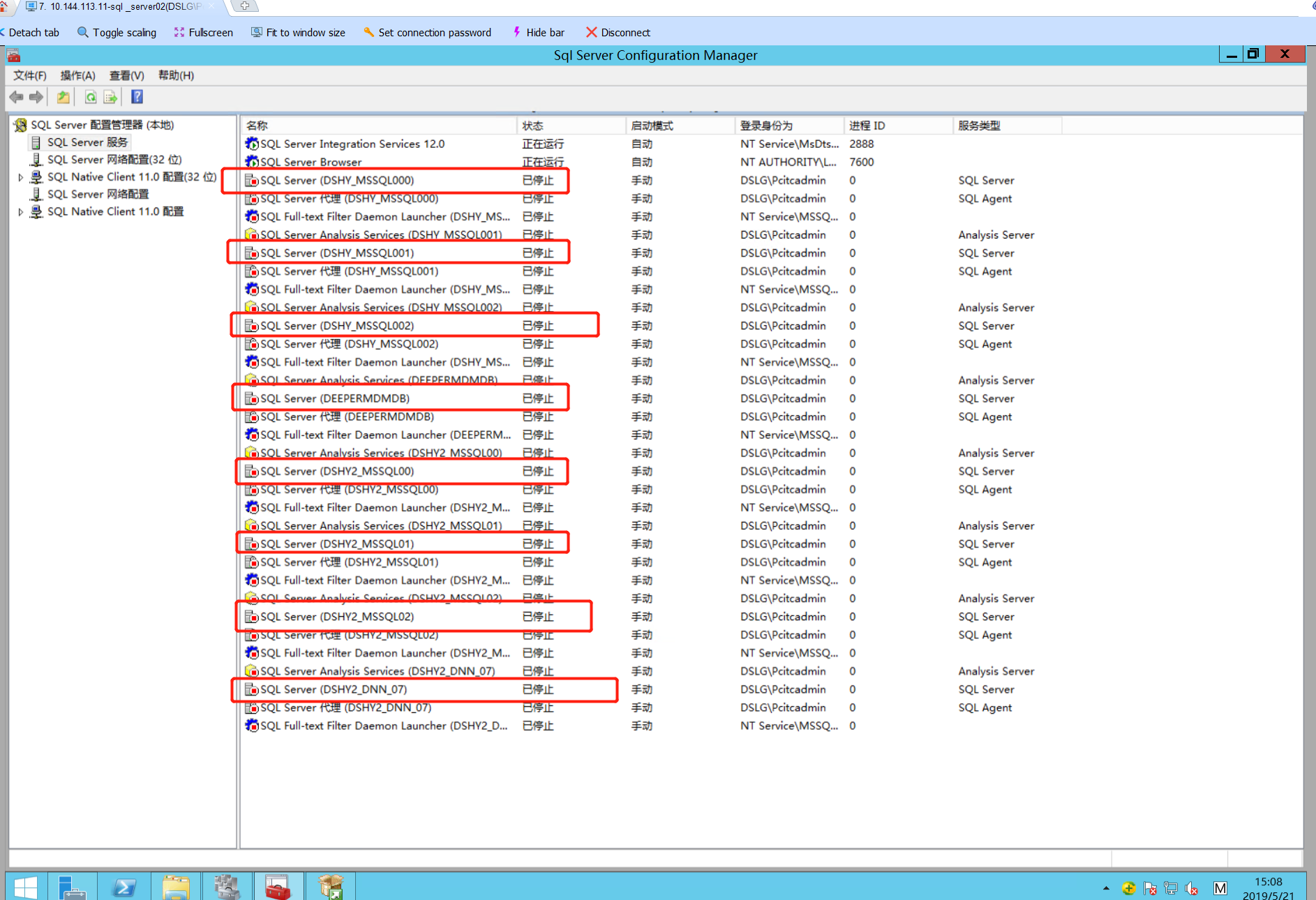Expand SQL Native Client 11.0 配置(32 位) node
This screenshot has height=900, width=1316.
click(20, 177)
